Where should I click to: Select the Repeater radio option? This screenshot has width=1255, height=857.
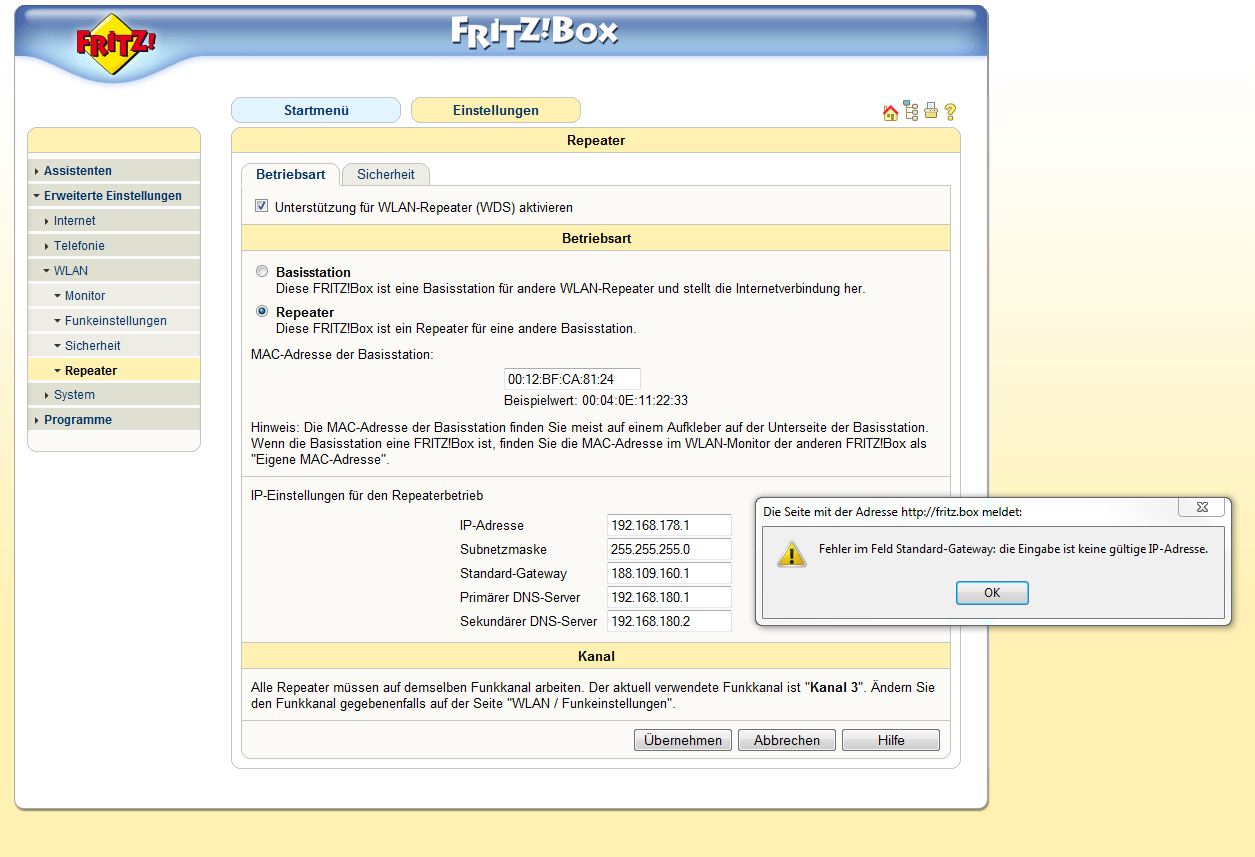[262, 311]
